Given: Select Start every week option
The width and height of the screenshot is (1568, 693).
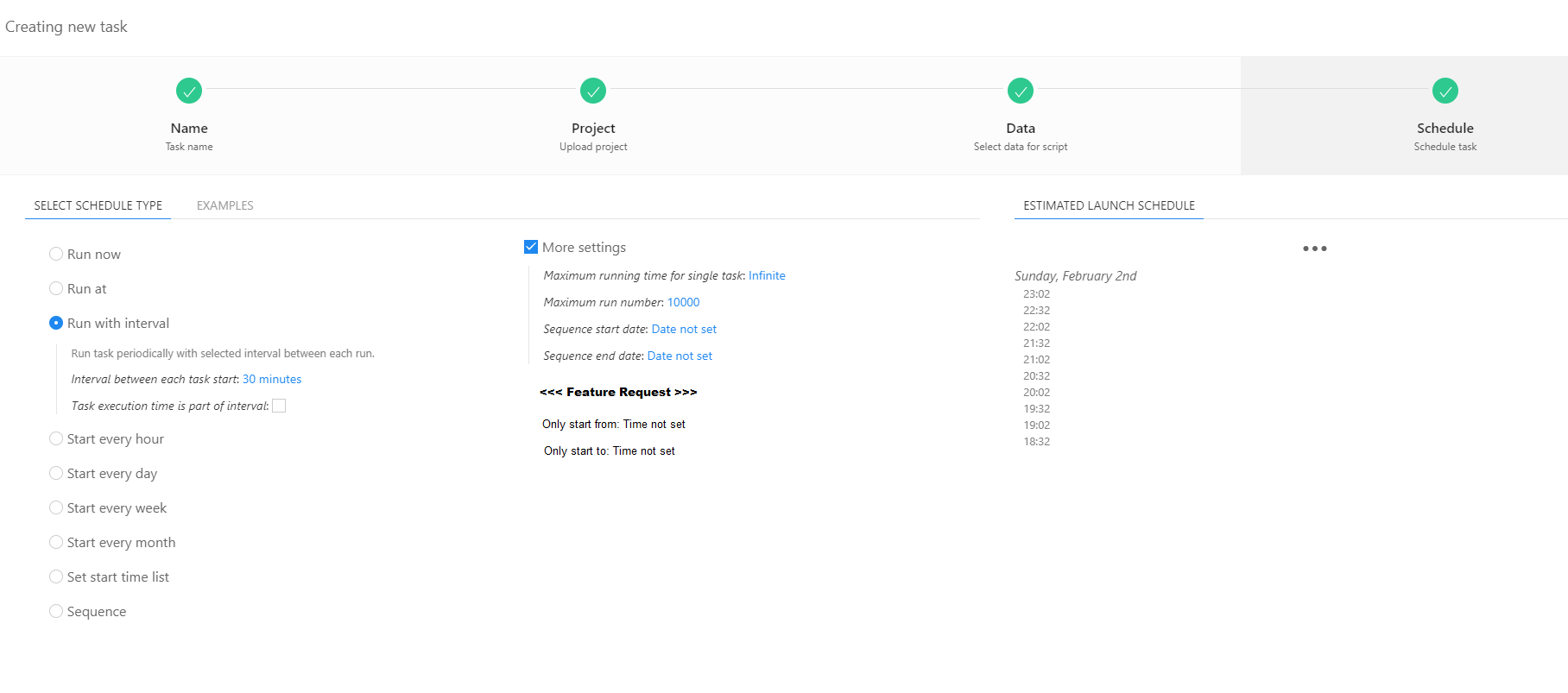Looking at the screenshot, I should [x=56, y=508].
